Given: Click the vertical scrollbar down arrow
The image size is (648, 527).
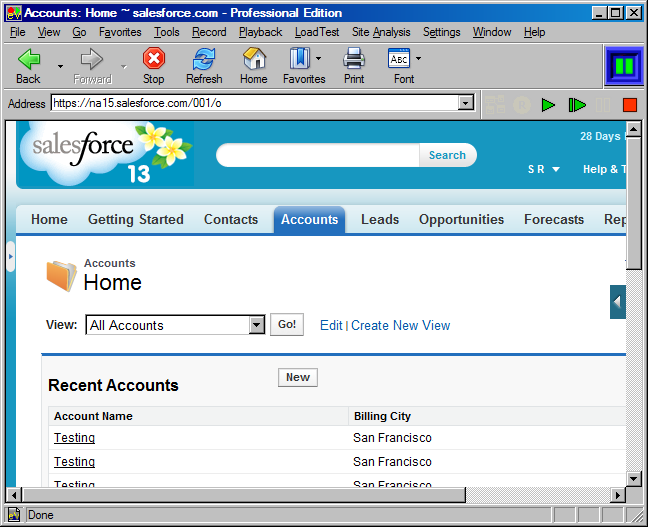Looking at the screenshot, I should click(634, 479).
